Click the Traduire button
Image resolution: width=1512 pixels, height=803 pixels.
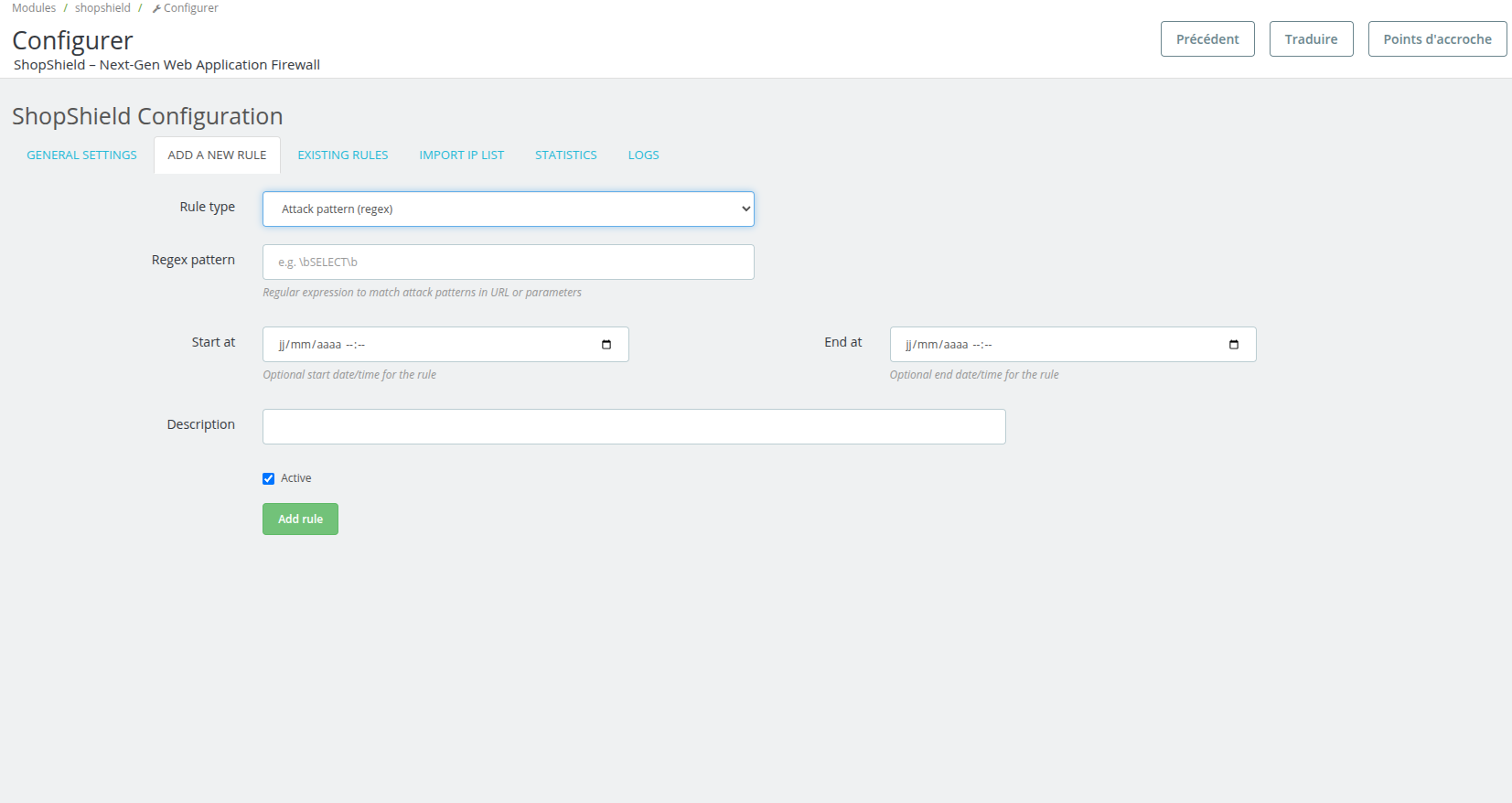(x=1311, y=39)
